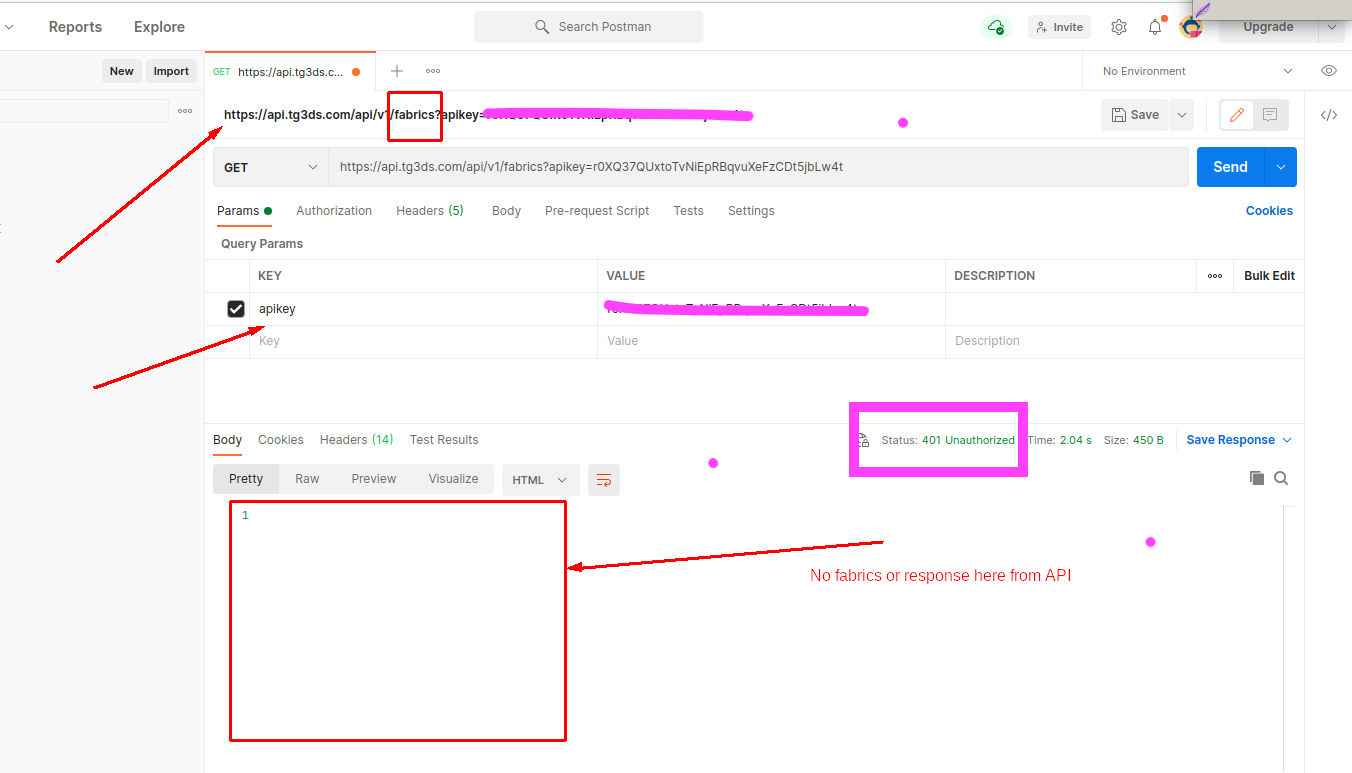Open the request Settings tab
This screenshot has width=1352, height=773.
click(x=751, y=211)
